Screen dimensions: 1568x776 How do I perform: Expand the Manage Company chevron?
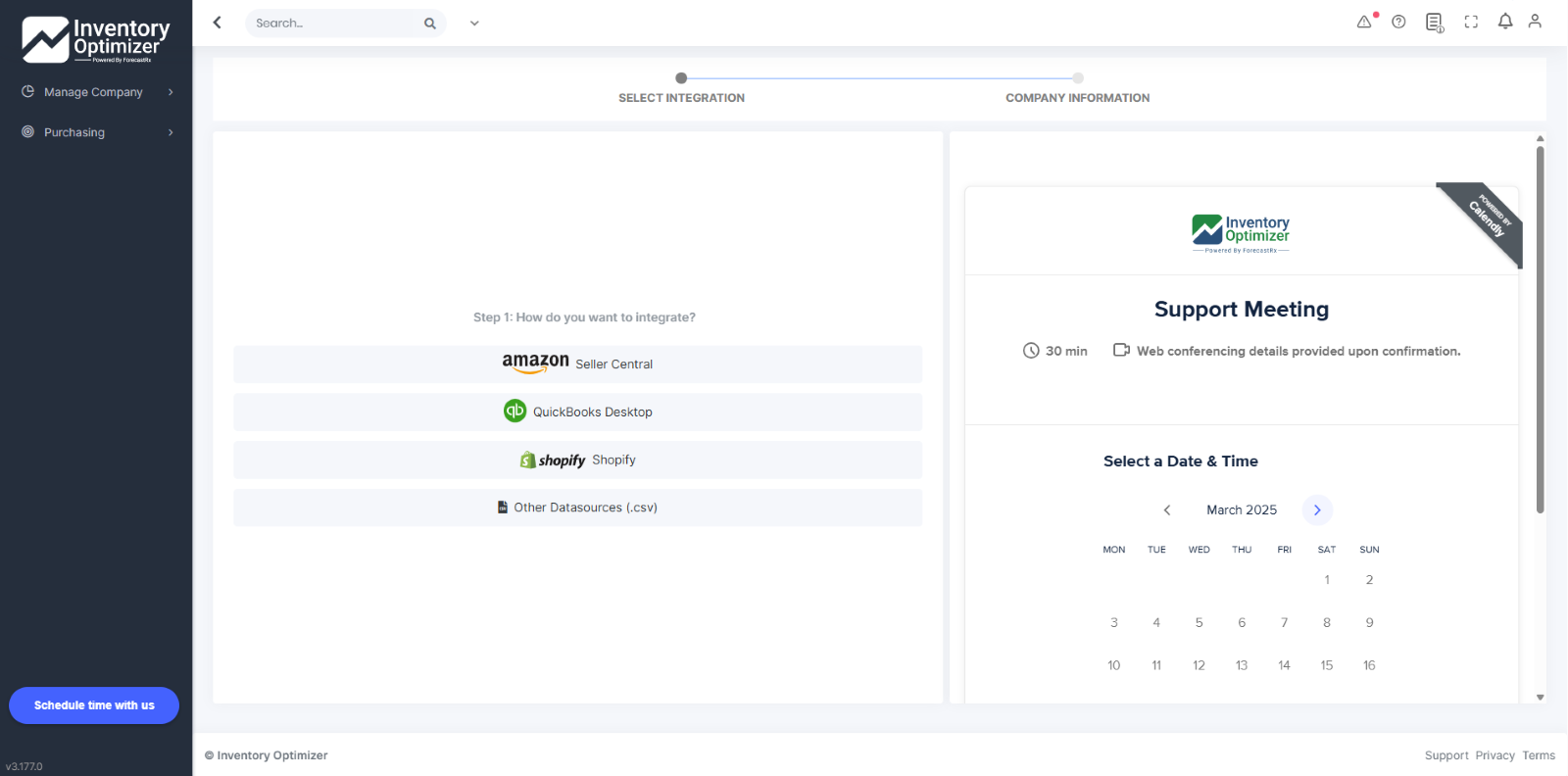(171, 92)
